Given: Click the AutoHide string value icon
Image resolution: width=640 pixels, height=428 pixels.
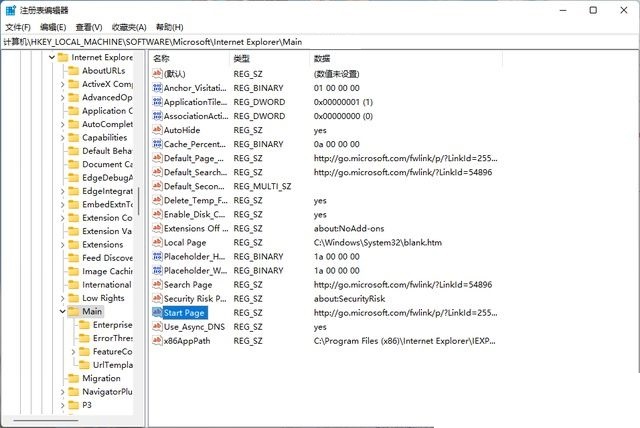Looking at the screenshot, I should [157, 130].
